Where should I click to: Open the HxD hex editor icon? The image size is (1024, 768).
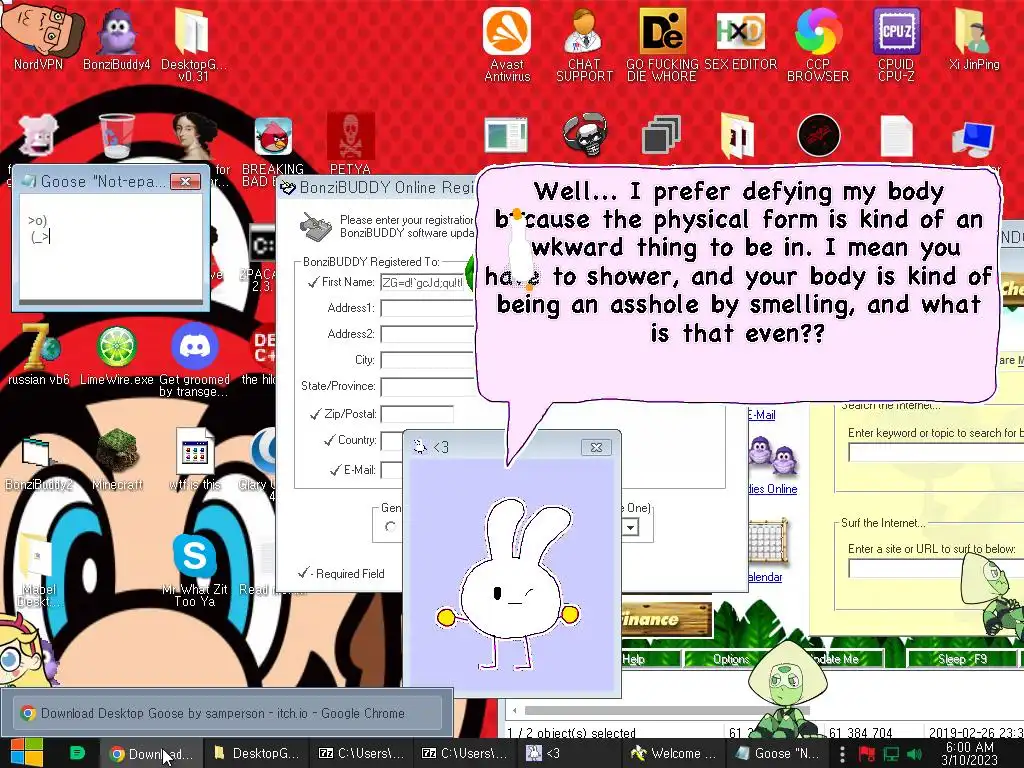[x=740, y=38]
